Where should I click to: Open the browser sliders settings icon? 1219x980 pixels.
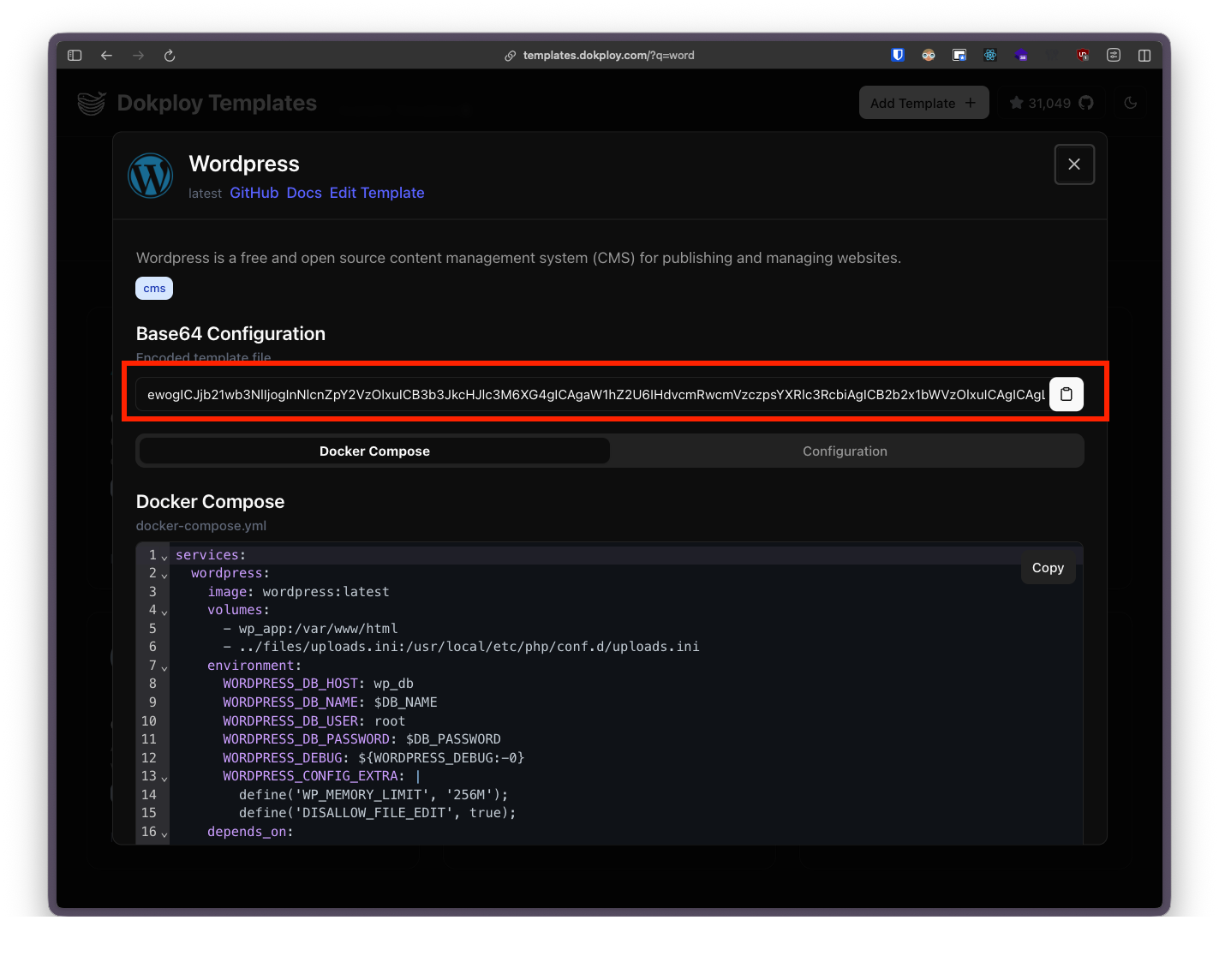pyautogui.click(x=1114, y=55)
